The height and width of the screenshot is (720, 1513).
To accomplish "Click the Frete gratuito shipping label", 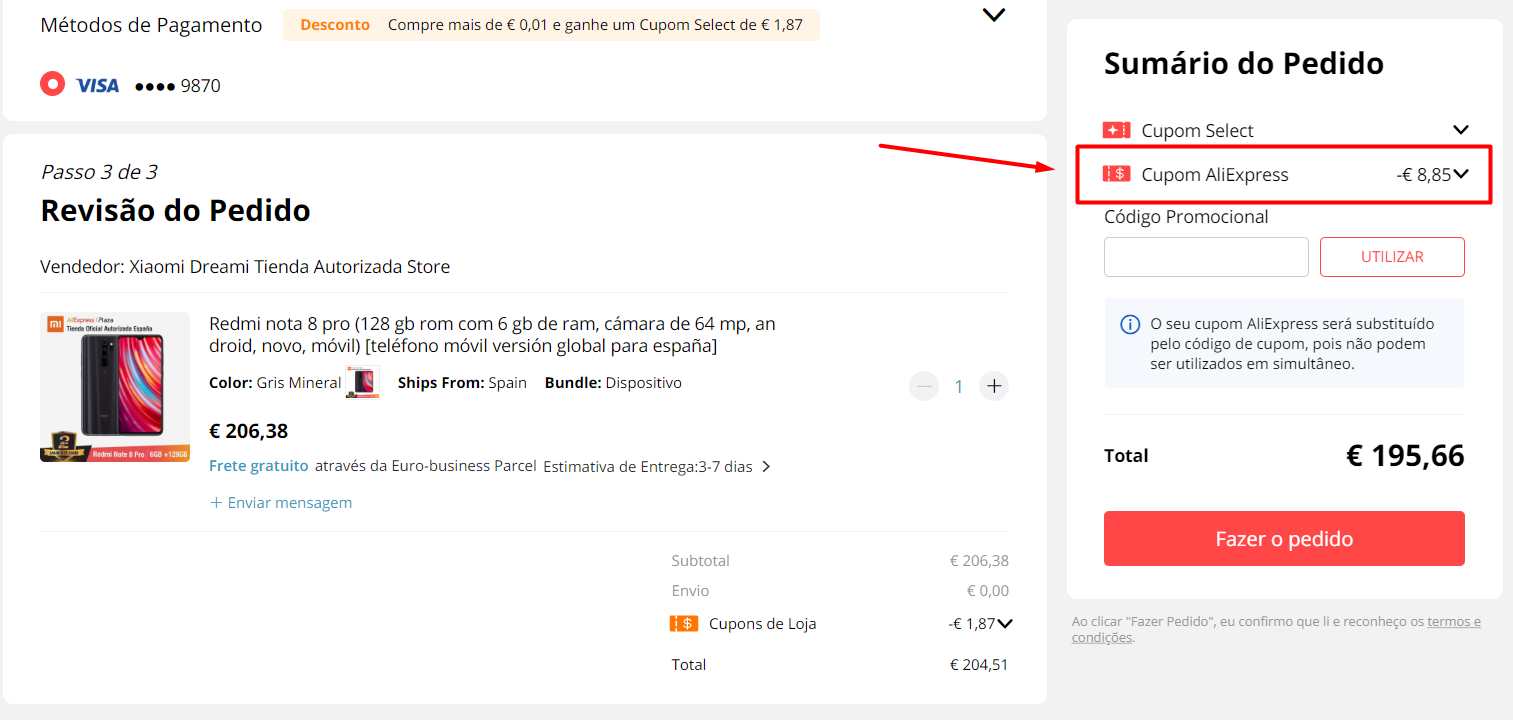I will click(259, 466).
